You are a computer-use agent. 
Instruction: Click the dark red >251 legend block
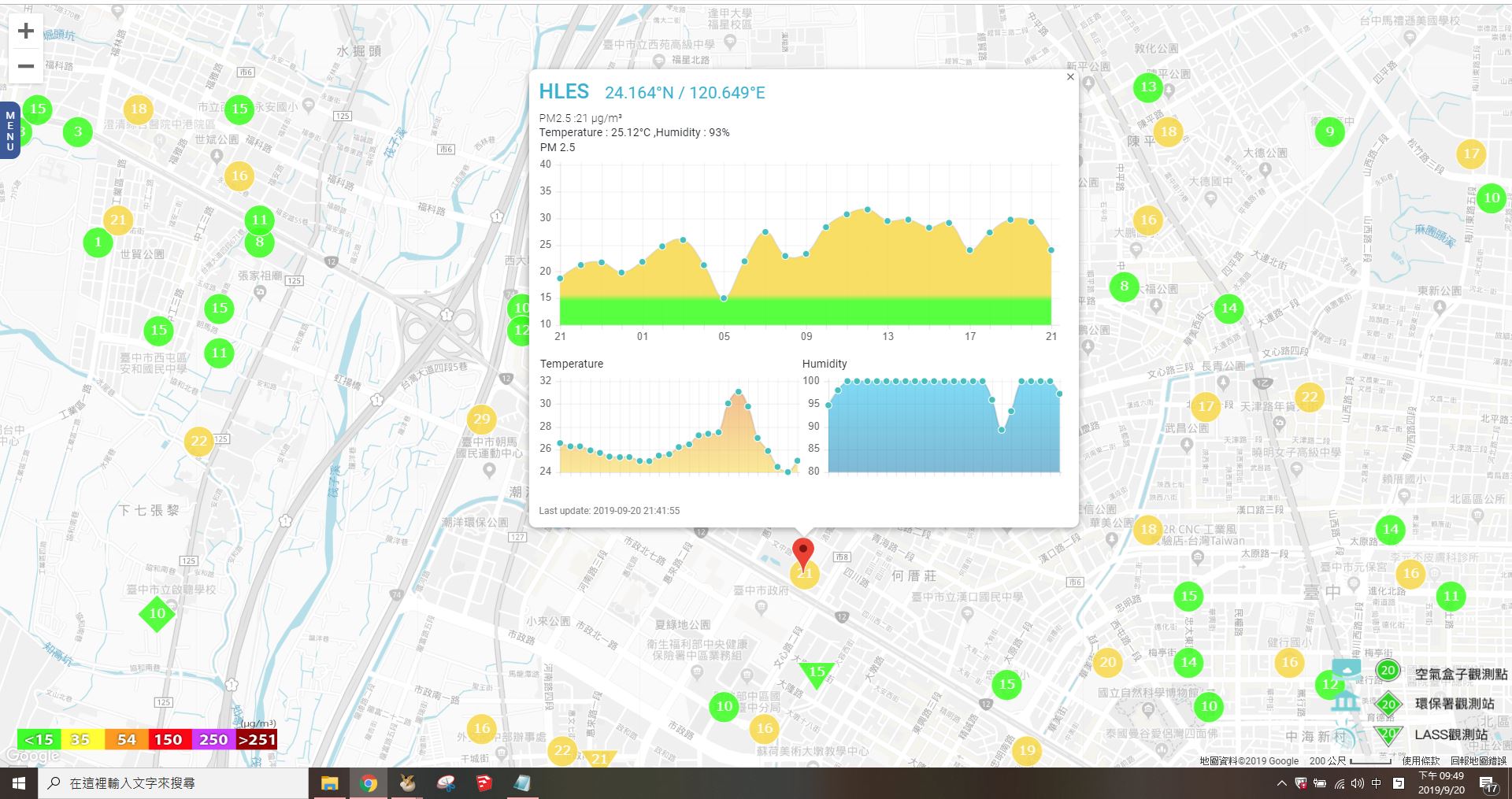(256, 739)
